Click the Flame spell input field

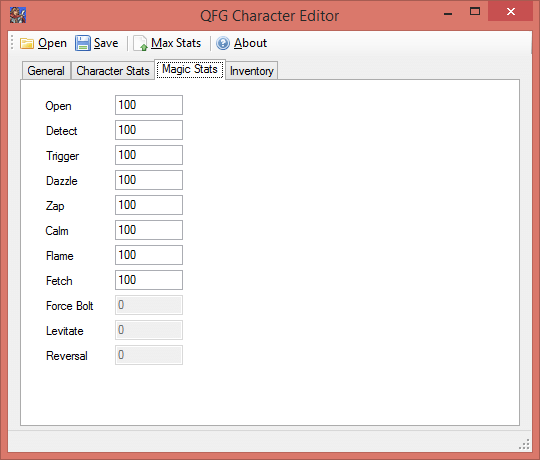149,255
